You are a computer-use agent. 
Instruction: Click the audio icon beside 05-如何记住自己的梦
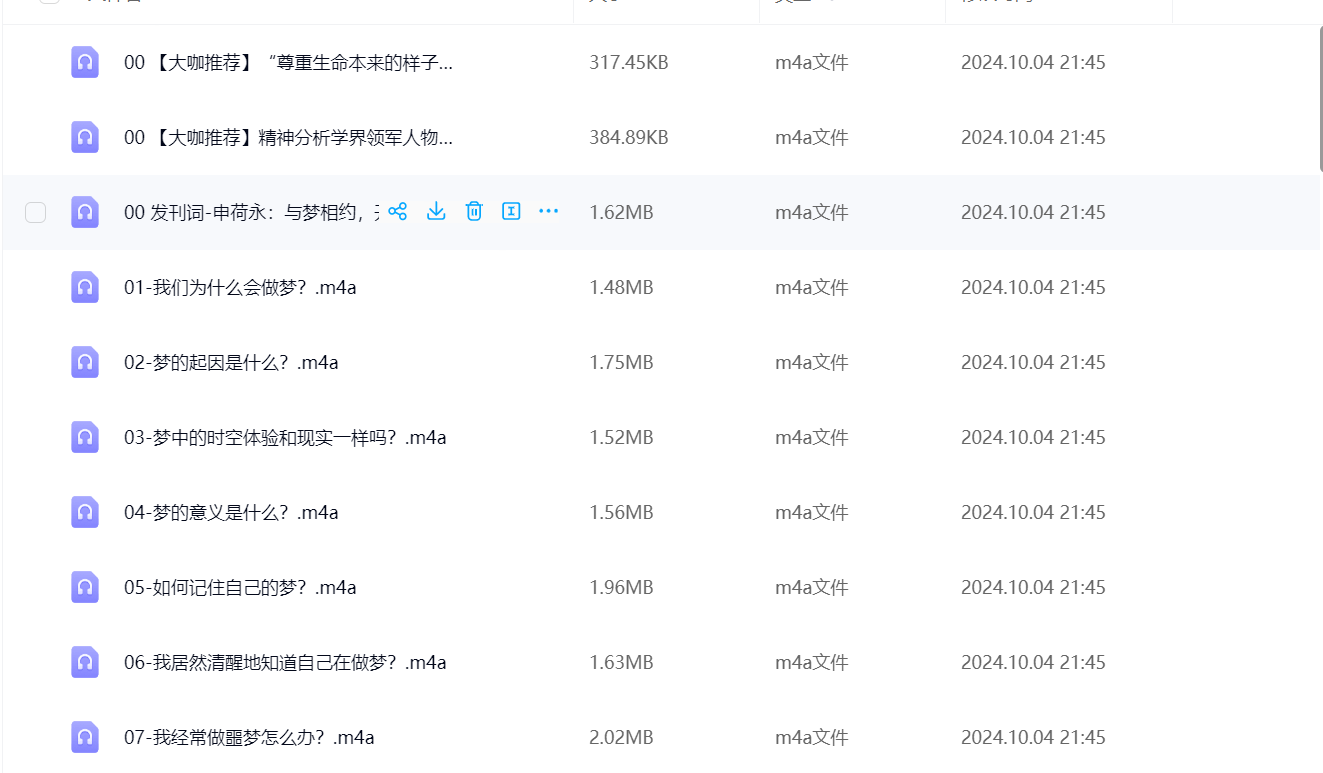point(85,587)
